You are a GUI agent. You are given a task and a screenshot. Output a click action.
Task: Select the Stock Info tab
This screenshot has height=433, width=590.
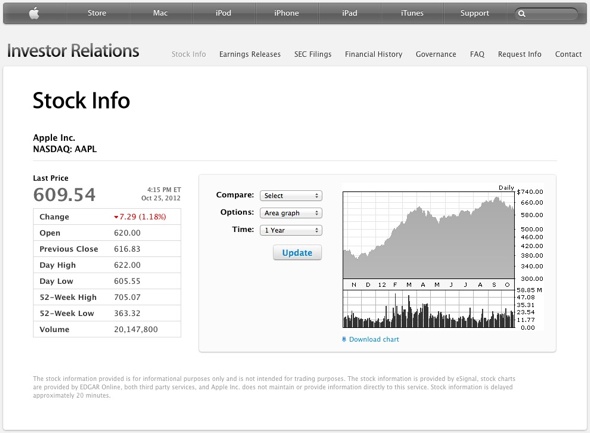[189, 54]
